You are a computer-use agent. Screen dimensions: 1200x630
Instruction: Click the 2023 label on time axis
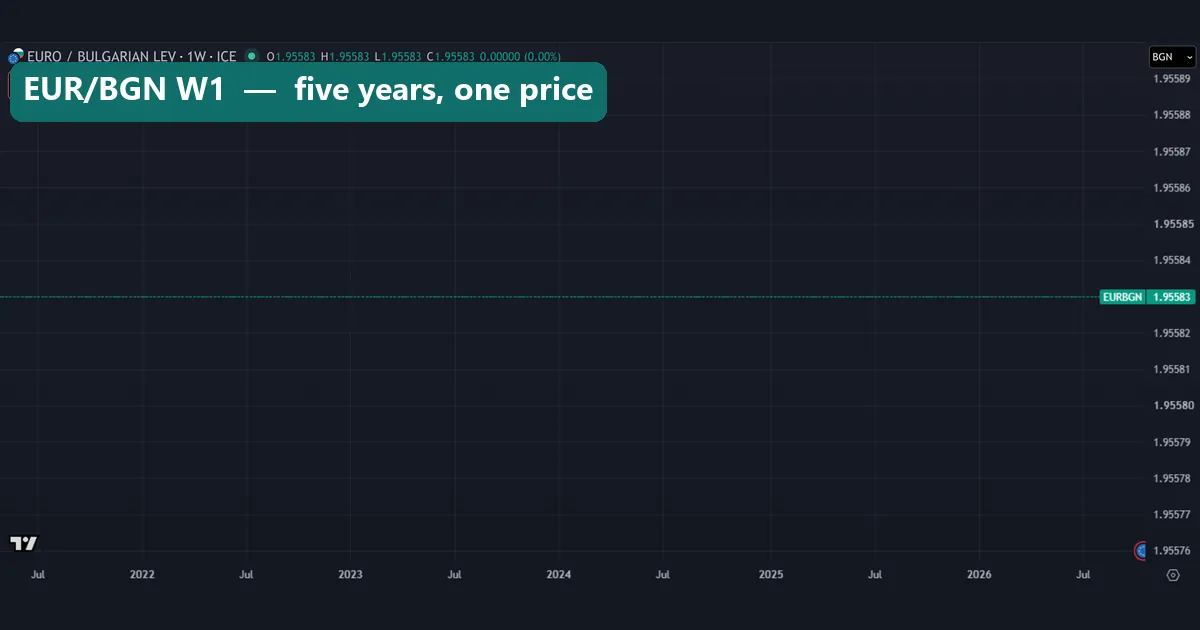click(x=351, y=575)
